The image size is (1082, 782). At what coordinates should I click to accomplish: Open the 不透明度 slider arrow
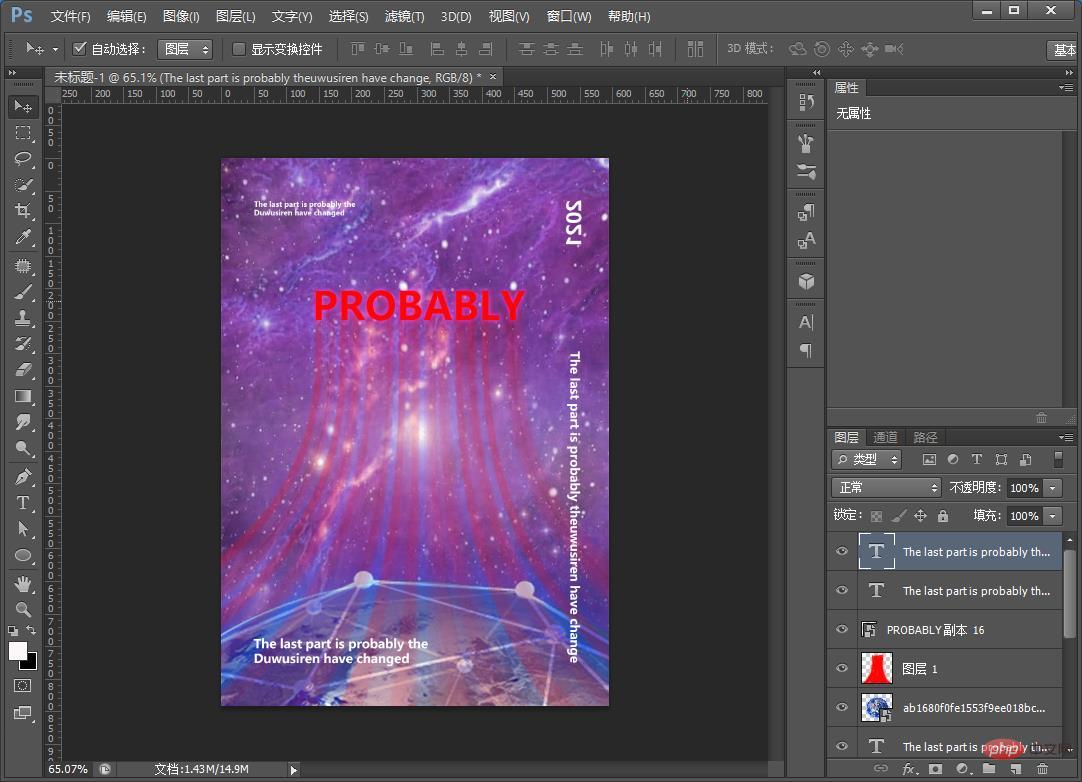tap(1052, 488)
